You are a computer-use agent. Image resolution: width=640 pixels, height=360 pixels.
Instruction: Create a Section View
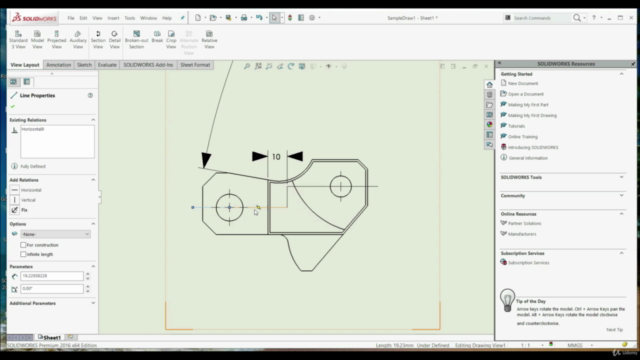click(x=98, y=40)
